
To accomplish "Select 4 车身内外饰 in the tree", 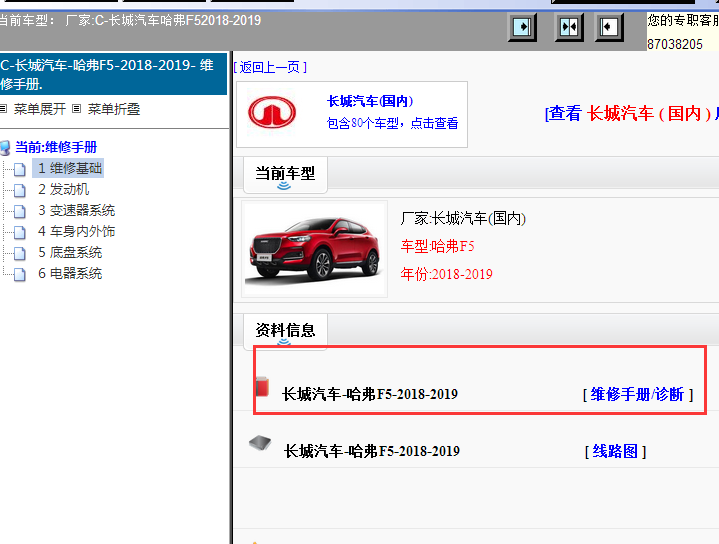I will pyautogui.click(x=76, y=231).
